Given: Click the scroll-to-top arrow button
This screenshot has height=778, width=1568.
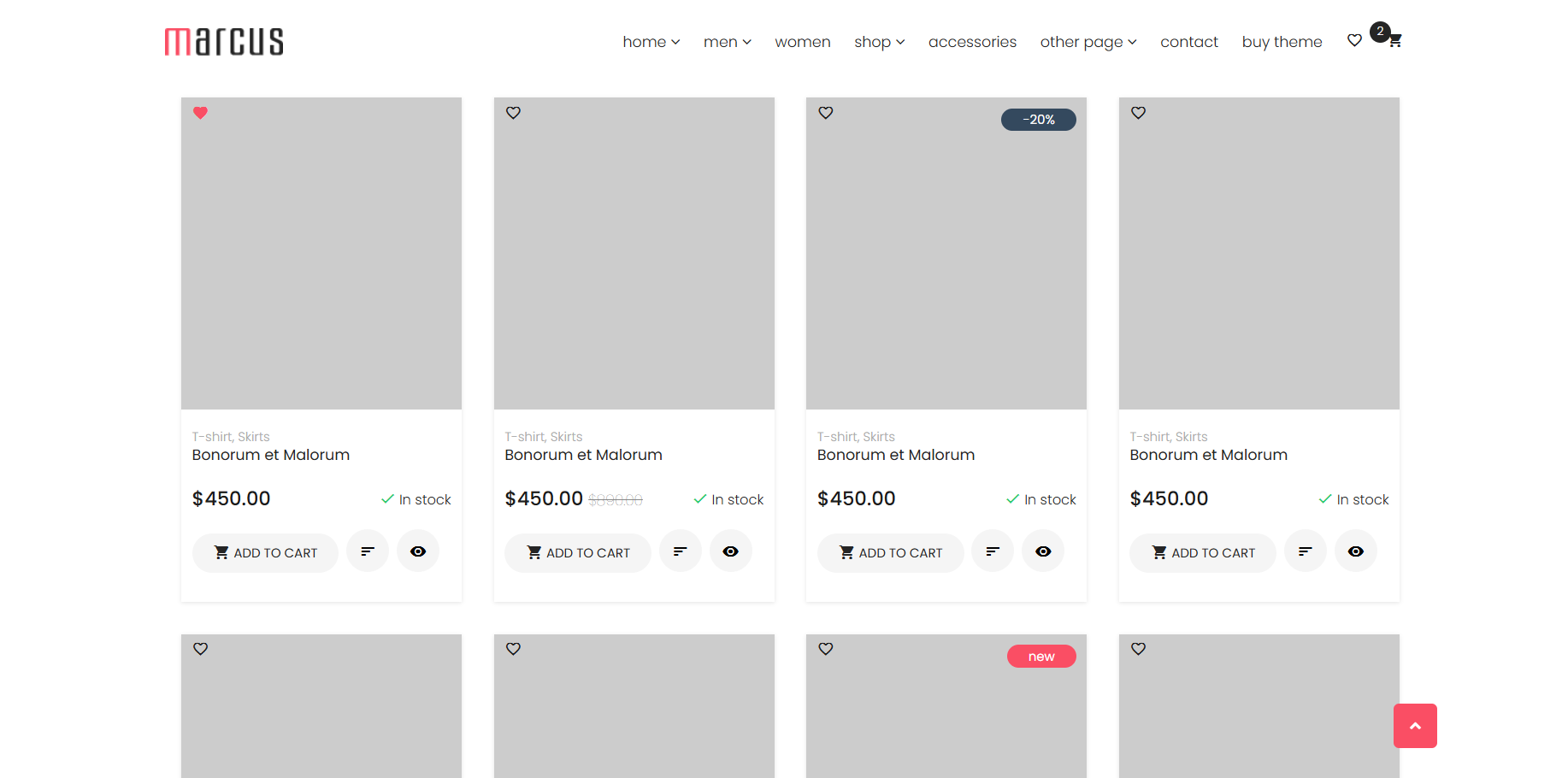Looking at the screenshot, I should coord(1415,725).
